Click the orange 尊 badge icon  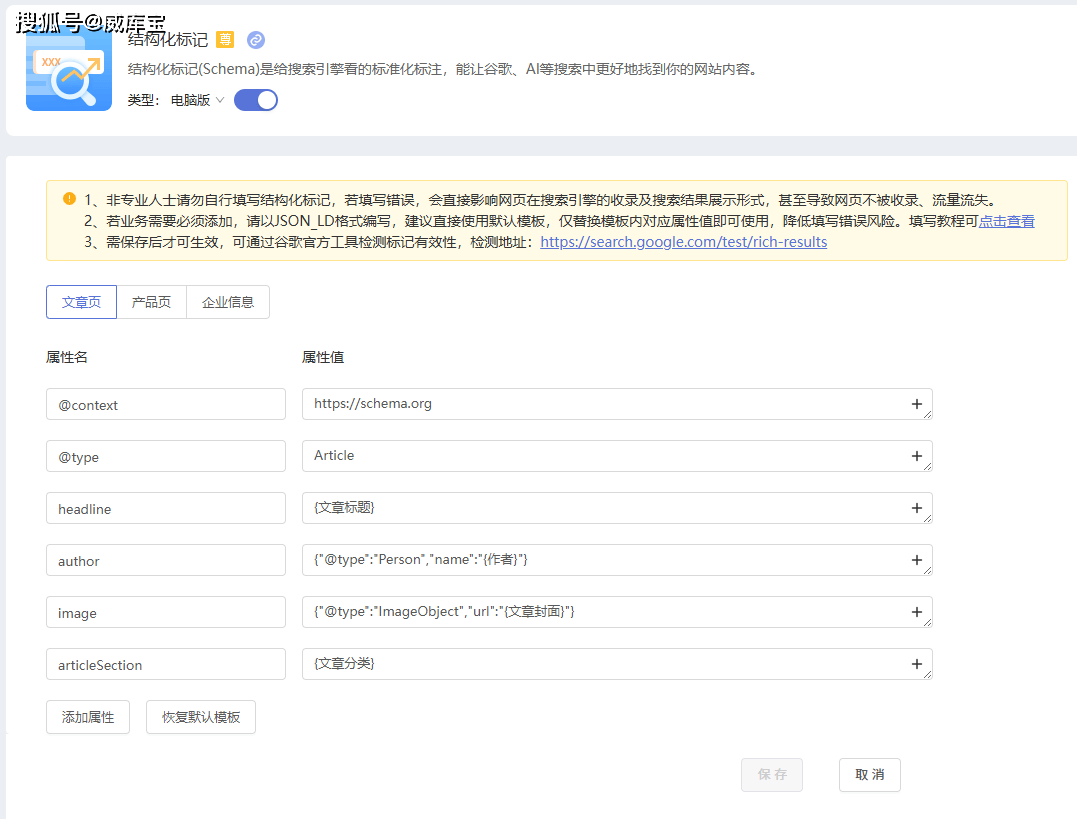tap(225, 40)
